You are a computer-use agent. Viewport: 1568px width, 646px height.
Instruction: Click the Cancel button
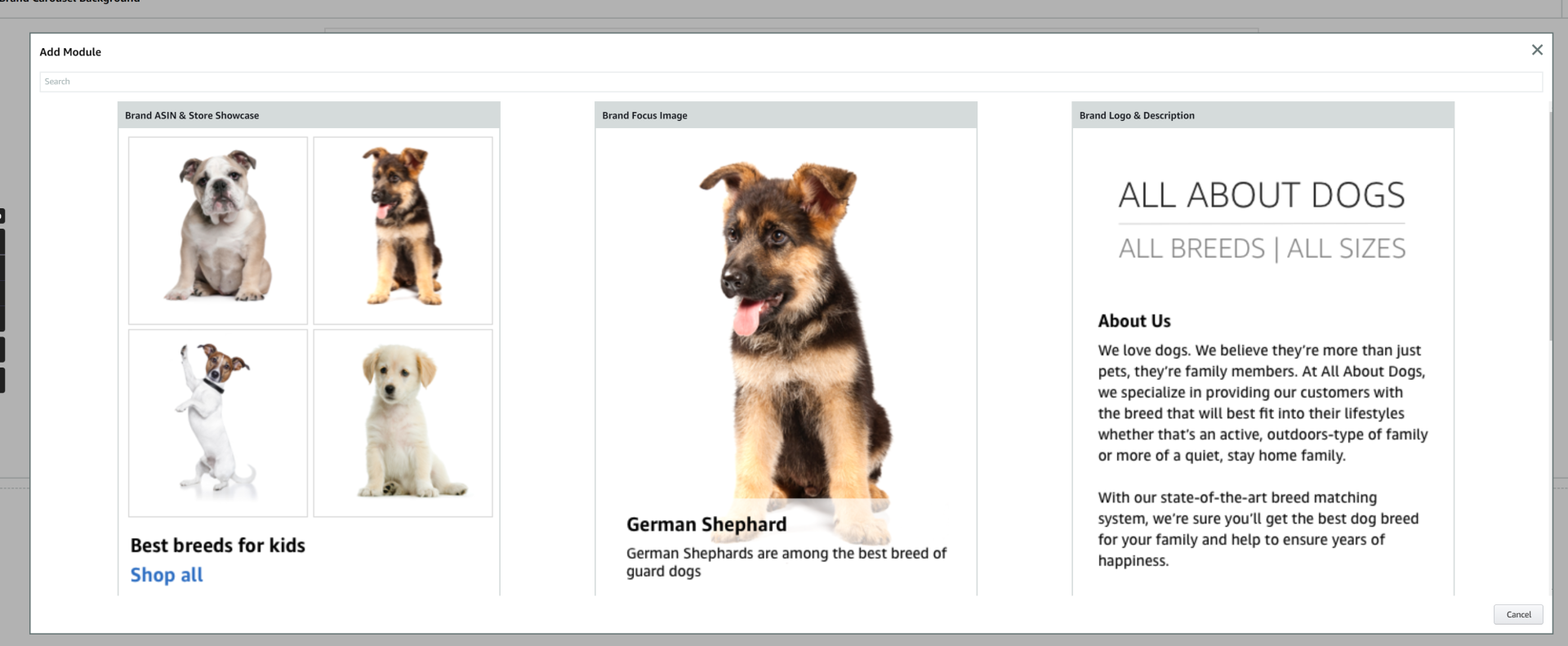pos(1518,614)
